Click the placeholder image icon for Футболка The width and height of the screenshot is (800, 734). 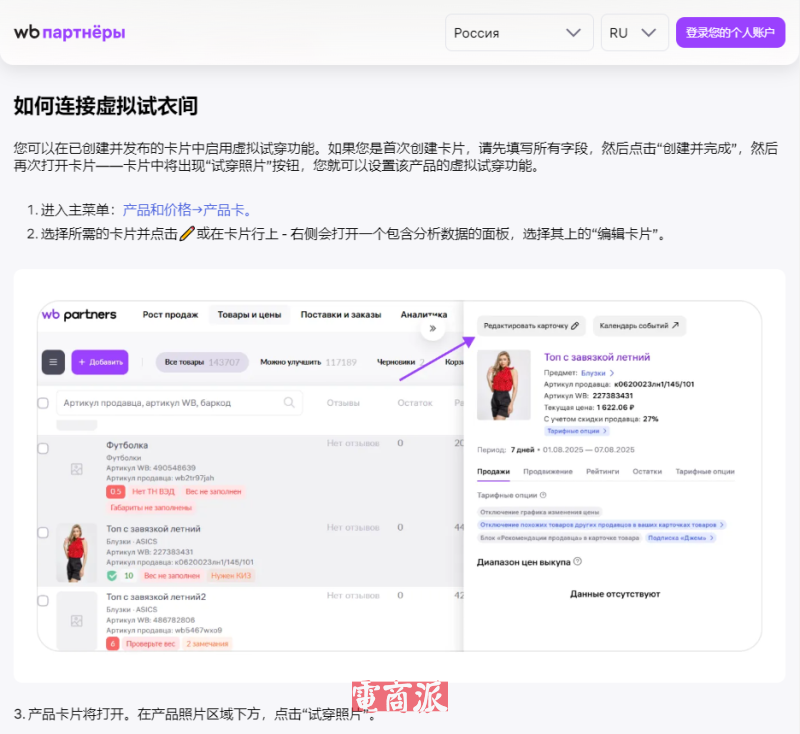[x=75, y=469]
